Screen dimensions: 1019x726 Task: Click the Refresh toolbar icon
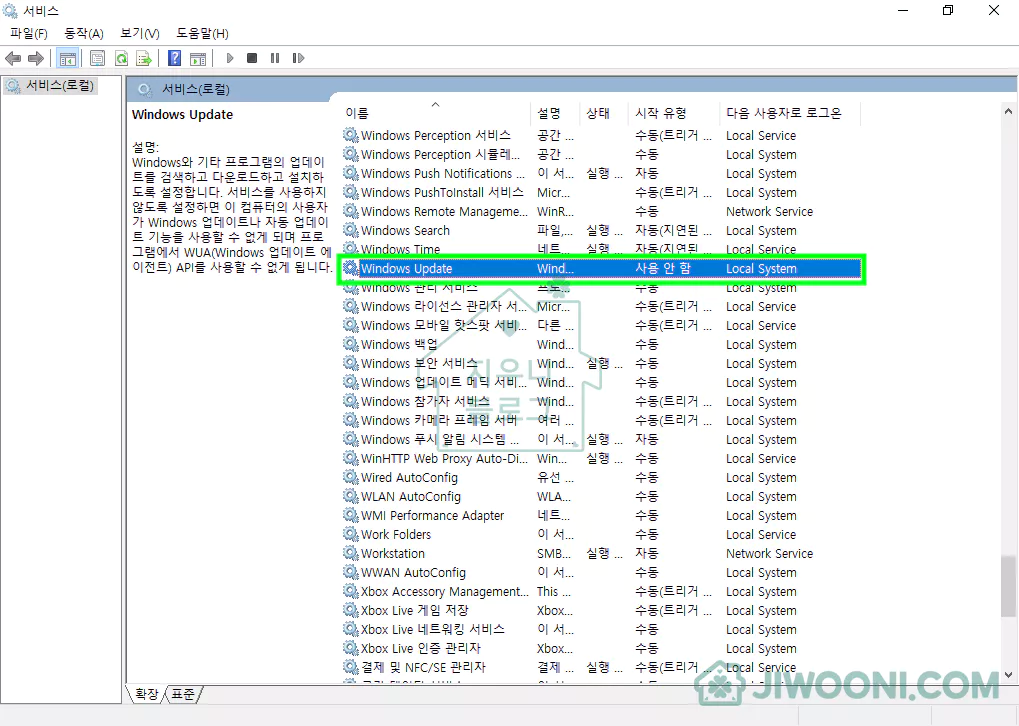121,58
